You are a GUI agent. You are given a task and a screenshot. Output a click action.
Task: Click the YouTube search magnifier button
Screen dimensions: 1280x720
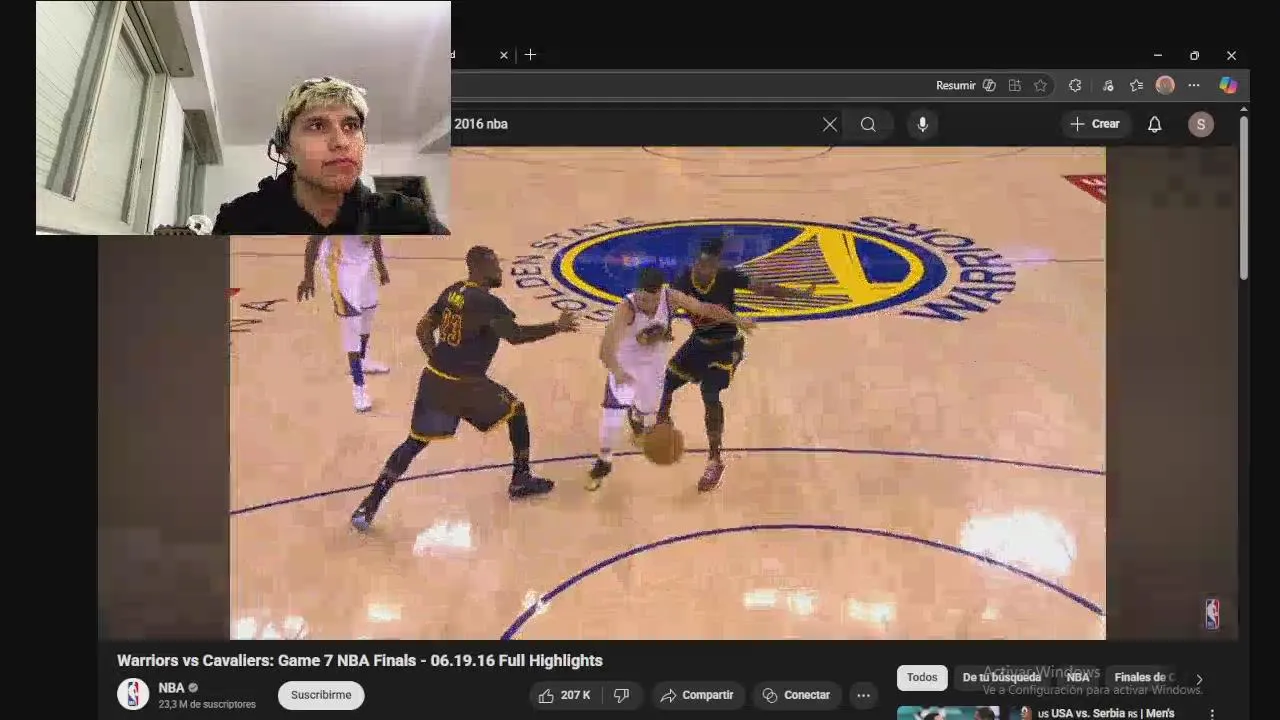868,124
